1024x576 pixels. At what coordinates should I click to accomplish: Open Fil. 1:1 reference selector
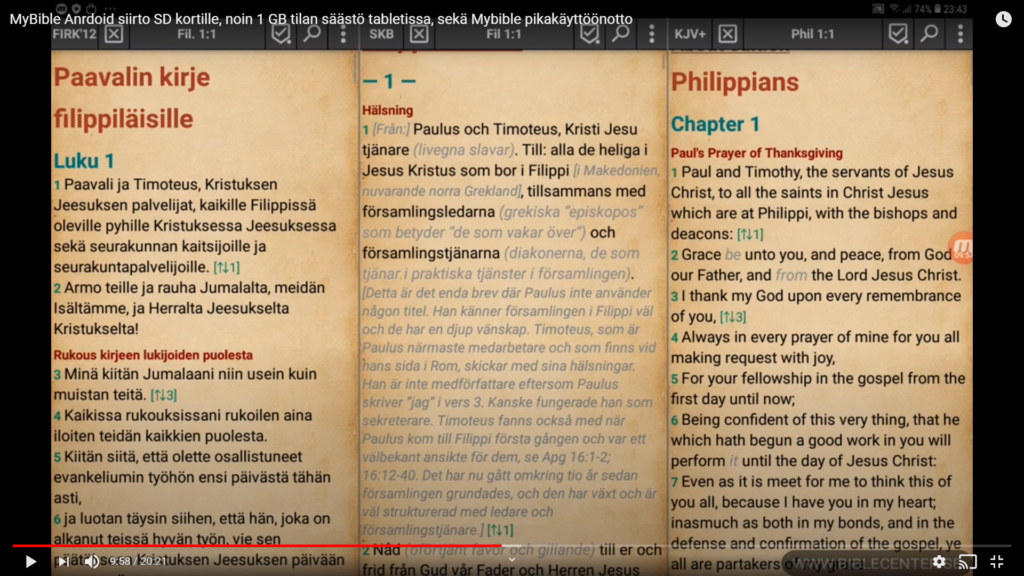click(197, 34)
